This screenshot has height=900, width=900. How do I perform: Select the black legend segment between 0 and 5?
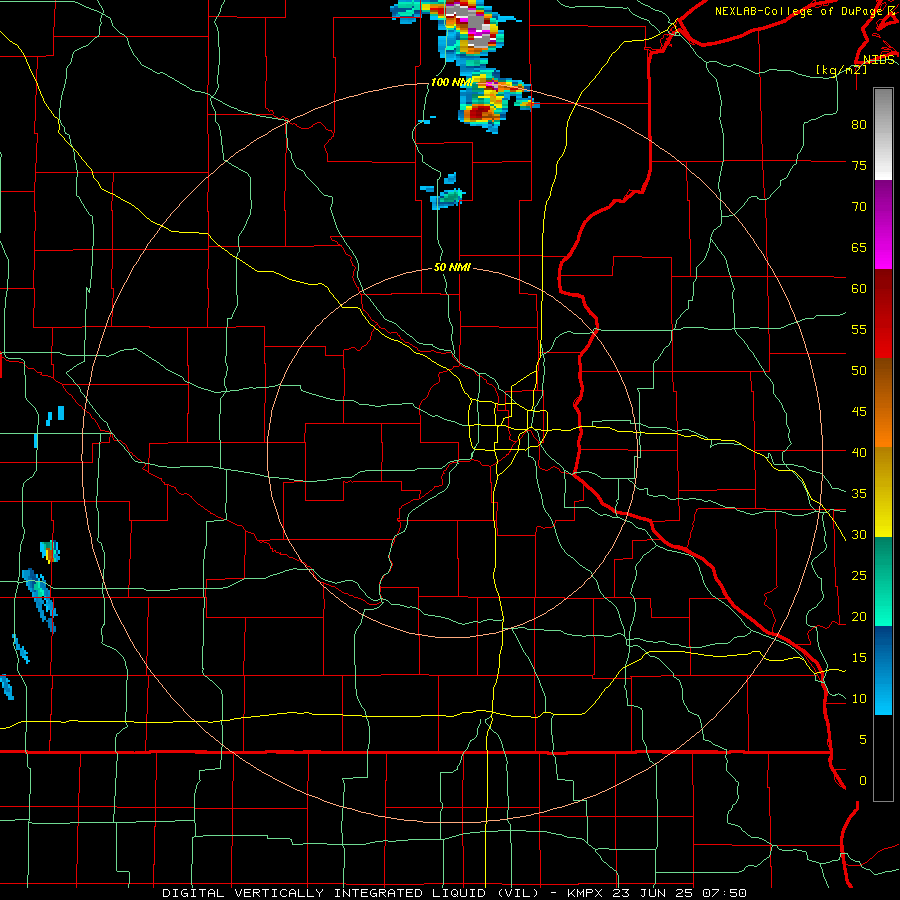click(883, 758)
